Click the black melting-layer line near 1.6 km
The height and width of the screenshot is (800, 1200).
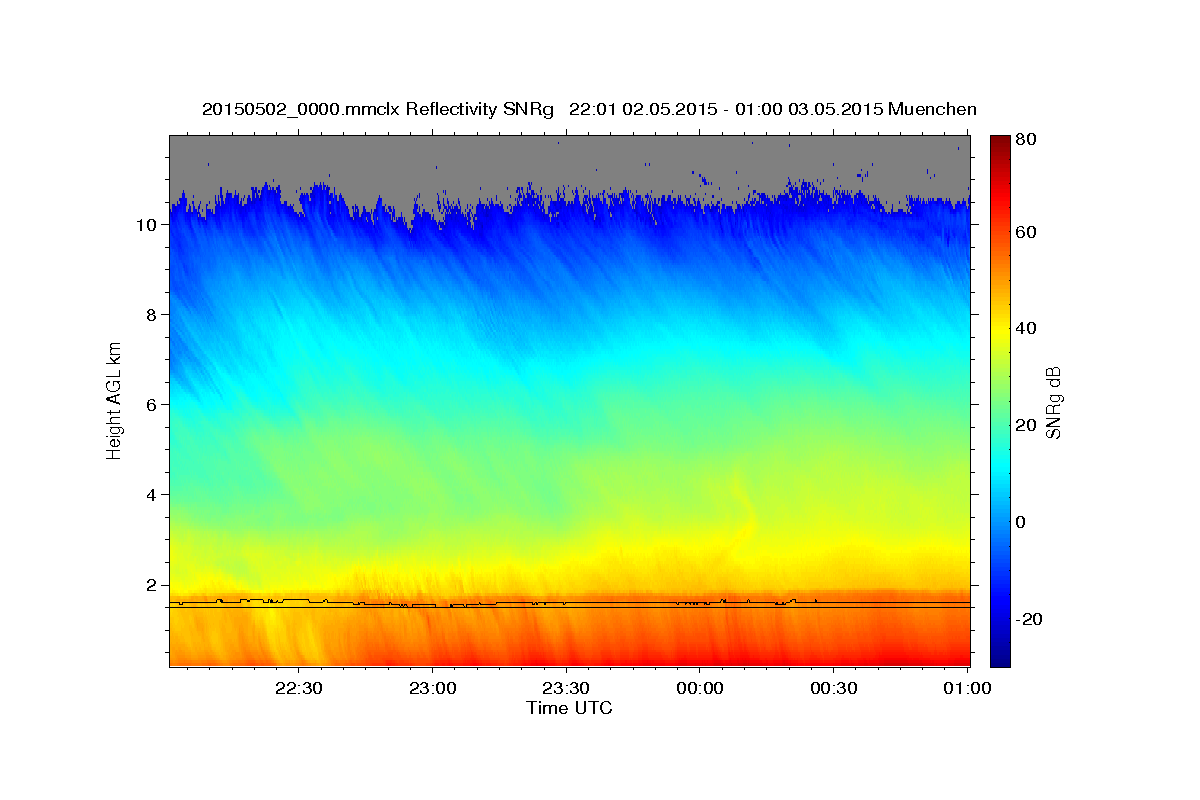570,604
